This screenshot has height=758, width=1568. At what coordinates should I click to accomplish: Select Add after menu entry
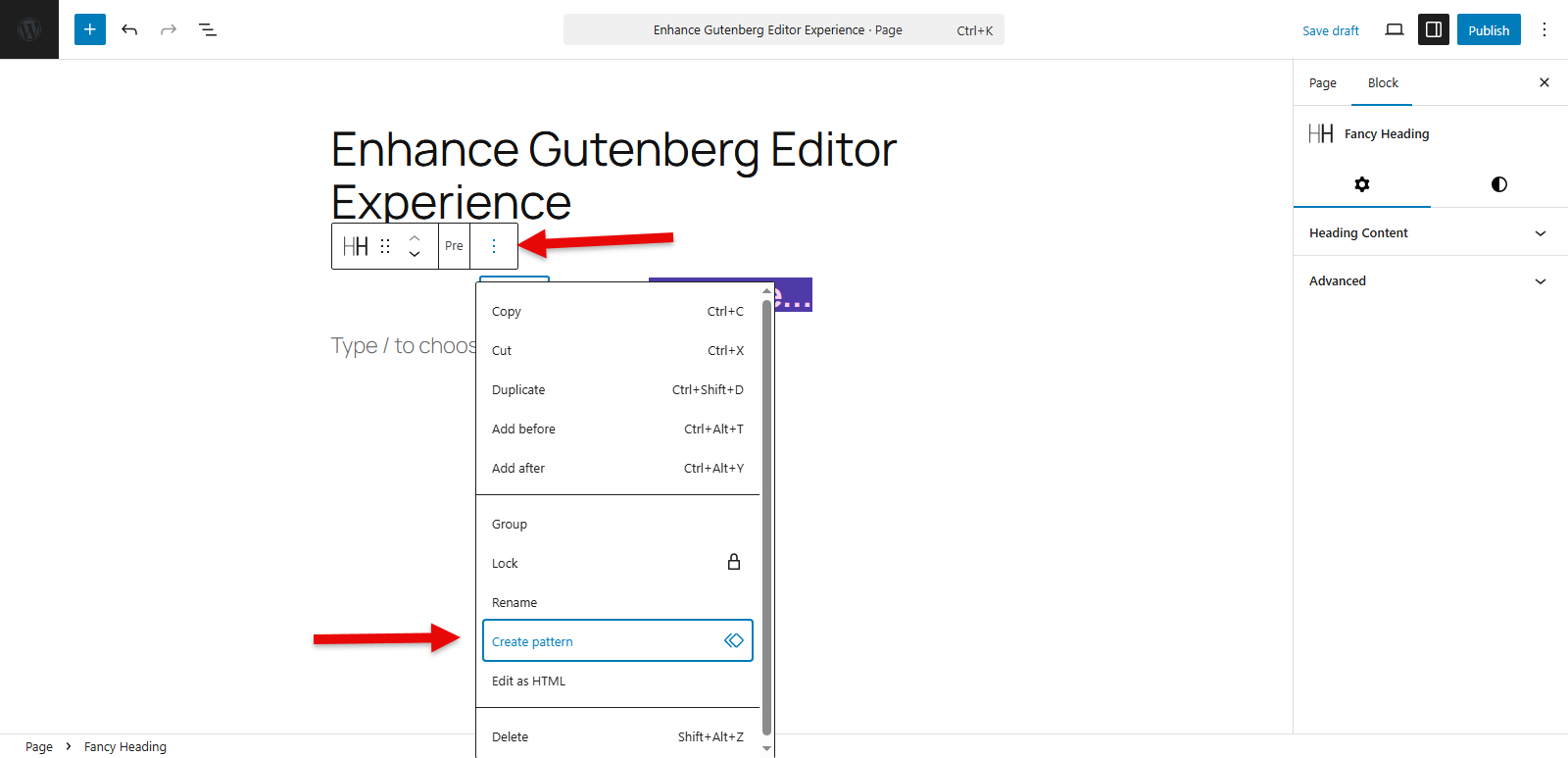click(x=617, y=468)
